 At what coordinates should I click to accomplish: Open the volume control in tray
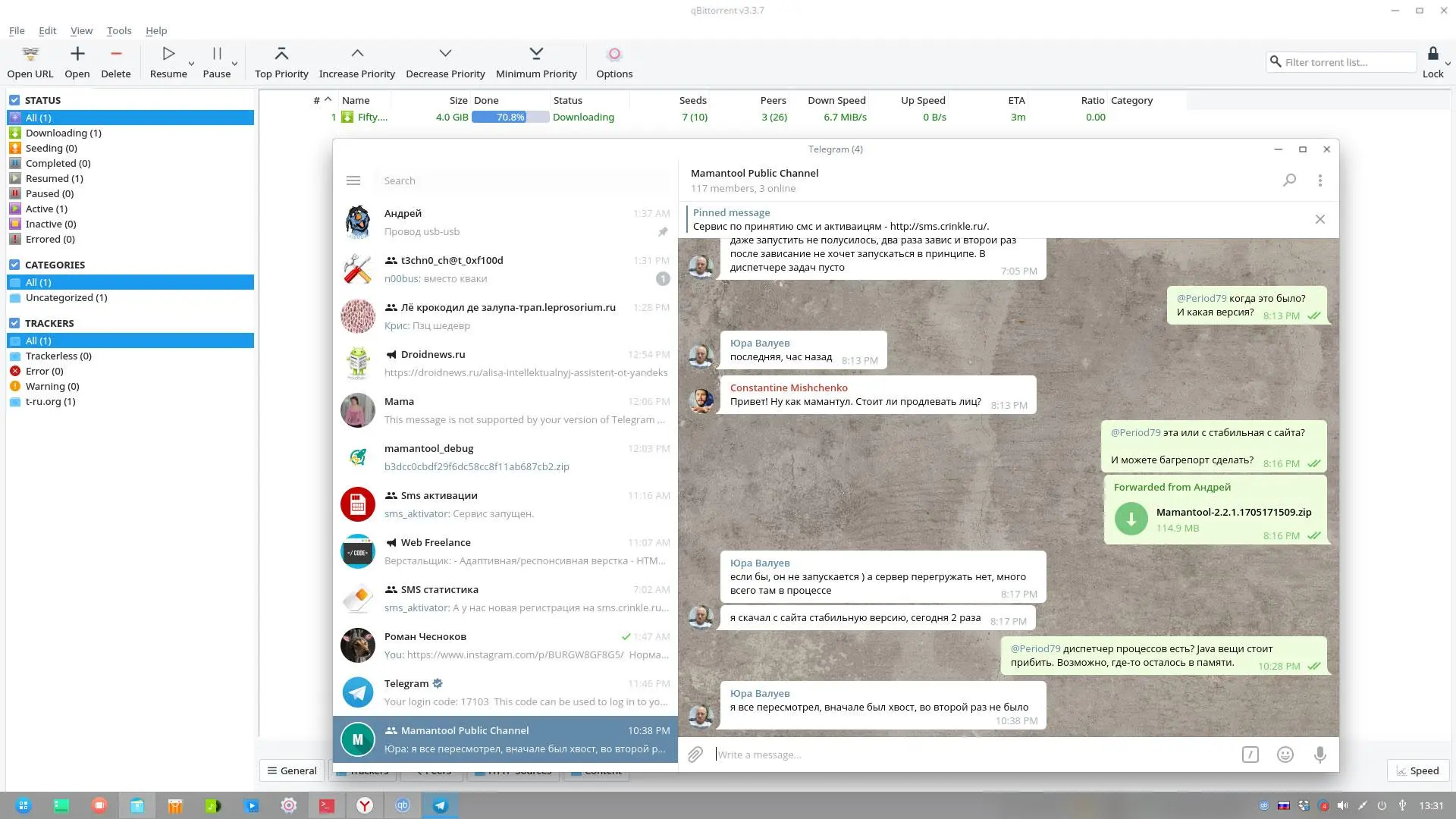(x=1342, y=805)
